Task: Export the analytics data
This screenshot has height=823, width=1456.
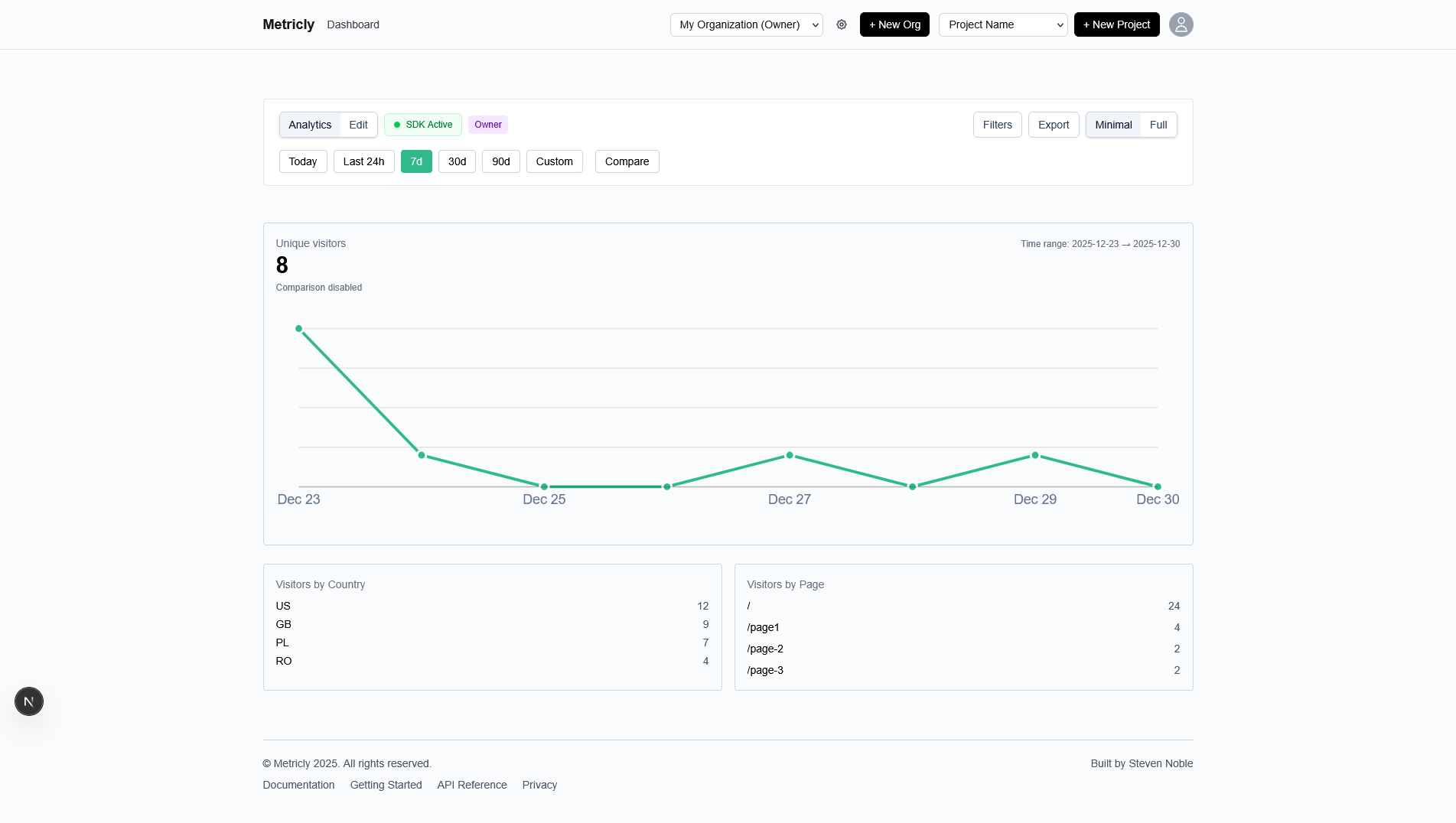Action: [x=1053, y=125]
